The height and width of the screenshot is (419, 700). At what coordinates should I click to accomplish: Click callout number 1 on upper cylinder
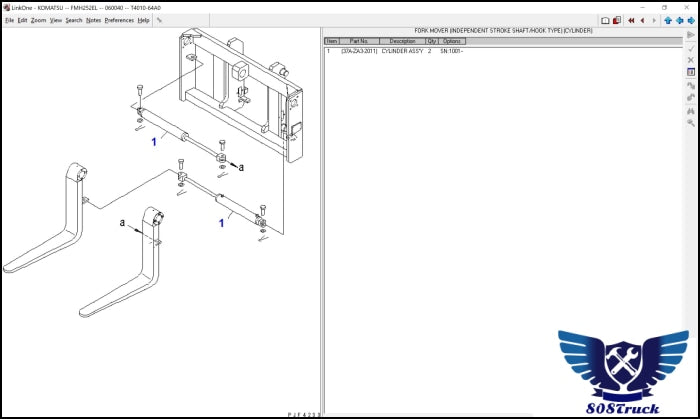click(x=153, y=143)
